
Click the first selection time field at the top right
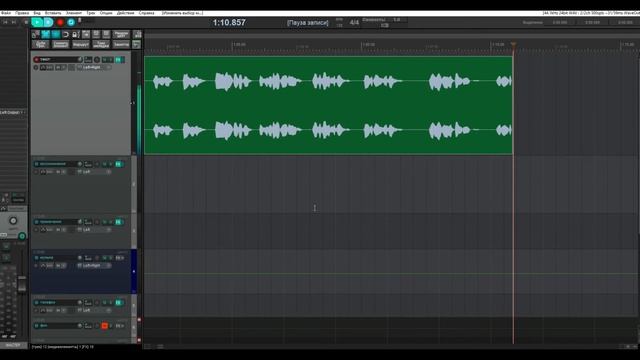pyautogui.click(x=560, y=22)
